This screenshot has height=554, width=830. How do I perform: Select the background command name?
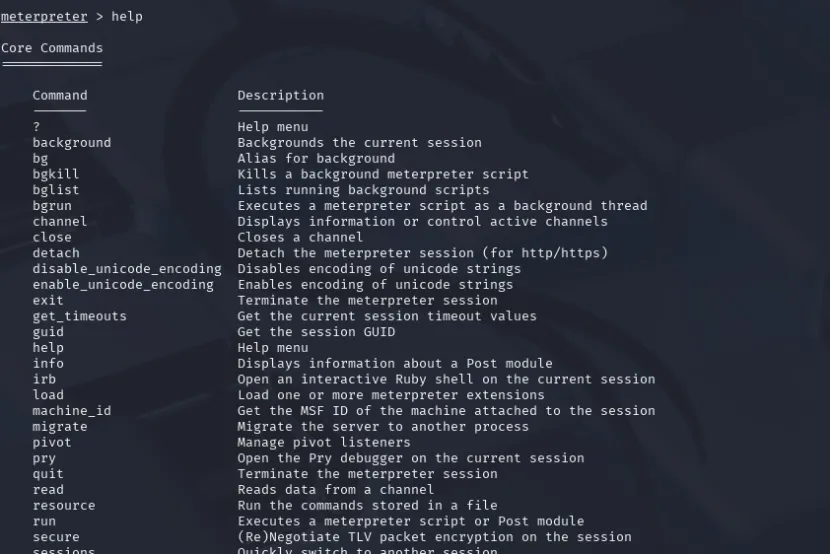pyautogui.click(x=72, y=143)
